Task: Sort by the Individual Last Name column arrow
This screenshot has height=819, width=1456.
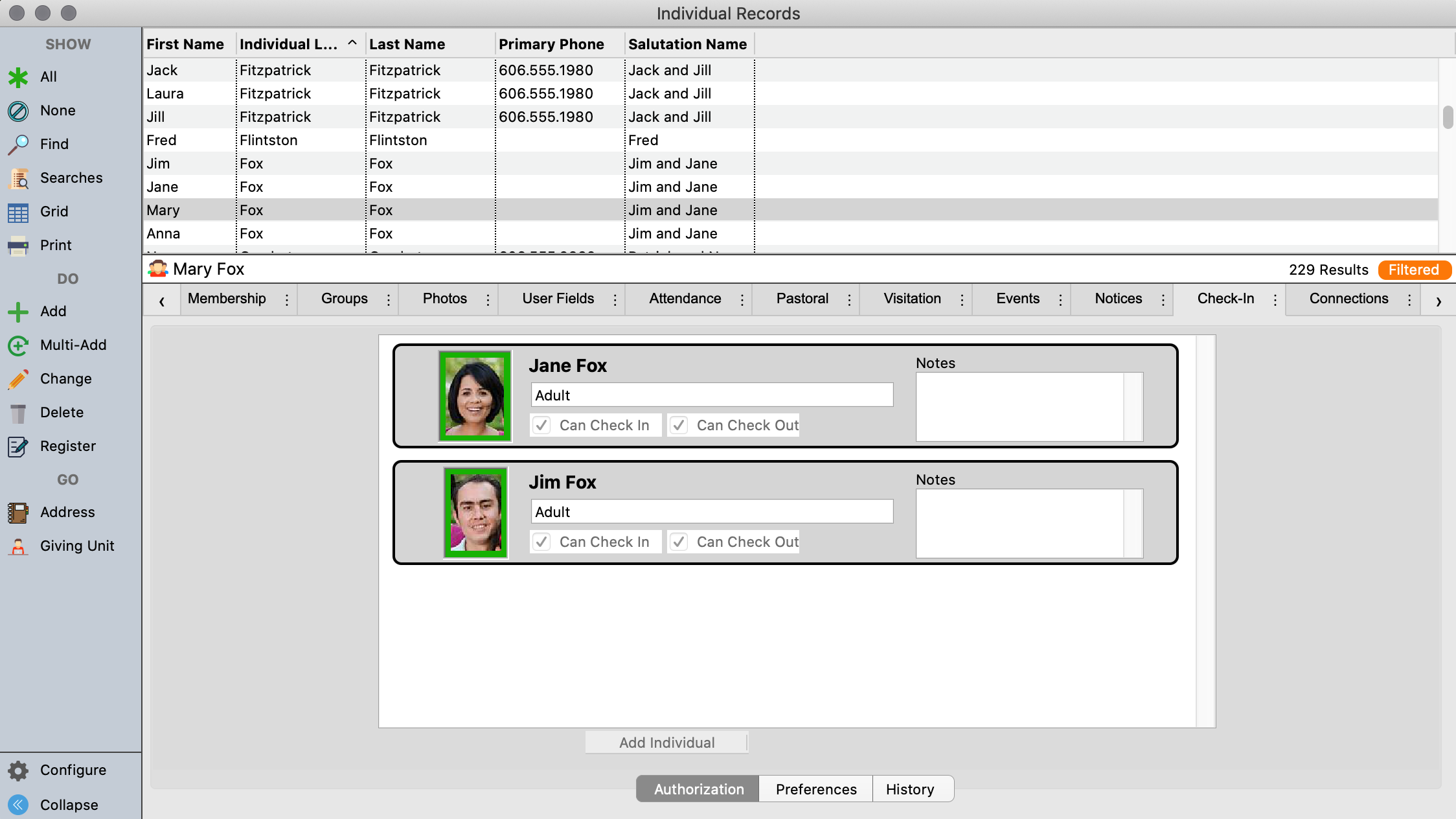Action: point(352,43)
